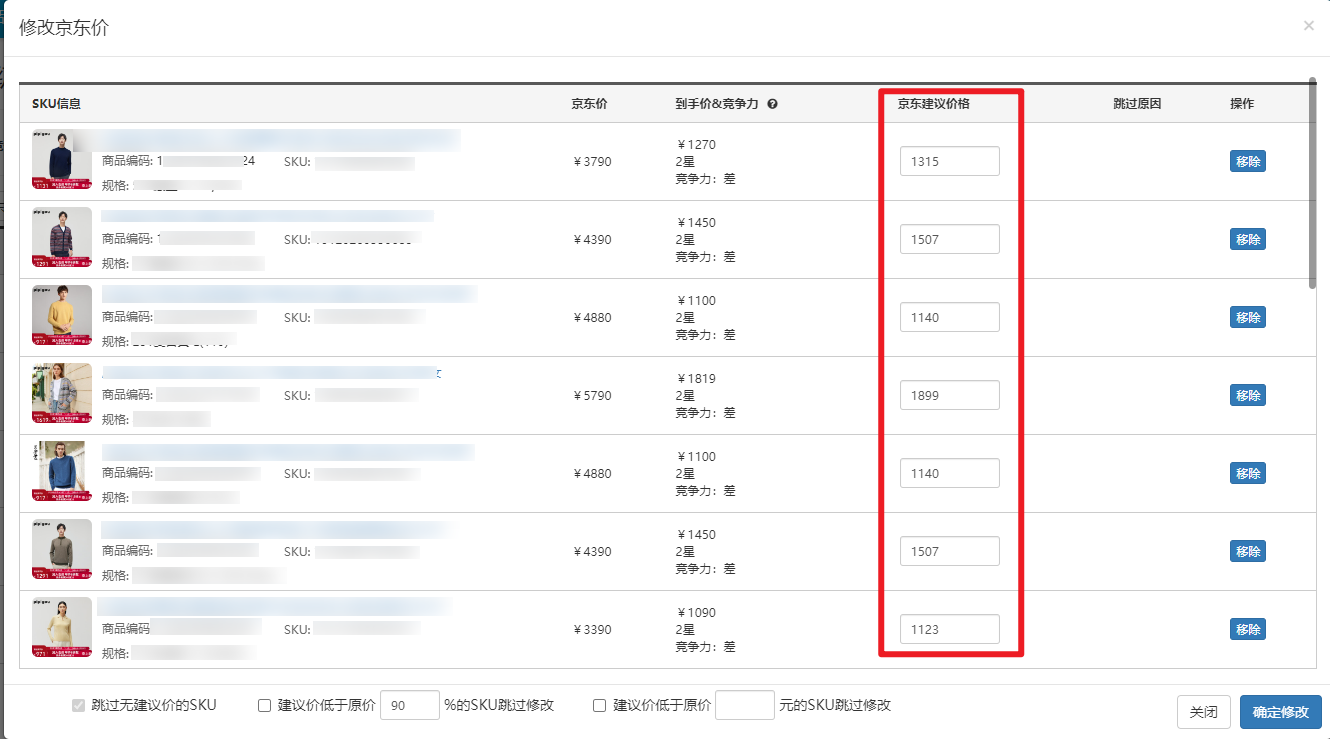This screenshot has height=739, width=1330.
Task: Click the navy sweater product thumbnail
Action: [61, 160]
